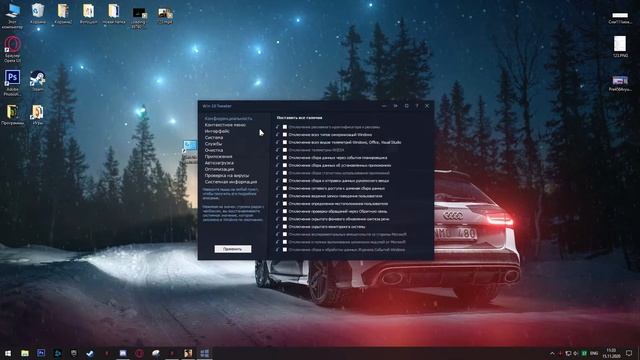Switch to Opera GX in the taskbar
This screenshot has width=640, height=360.
[139, 353]
